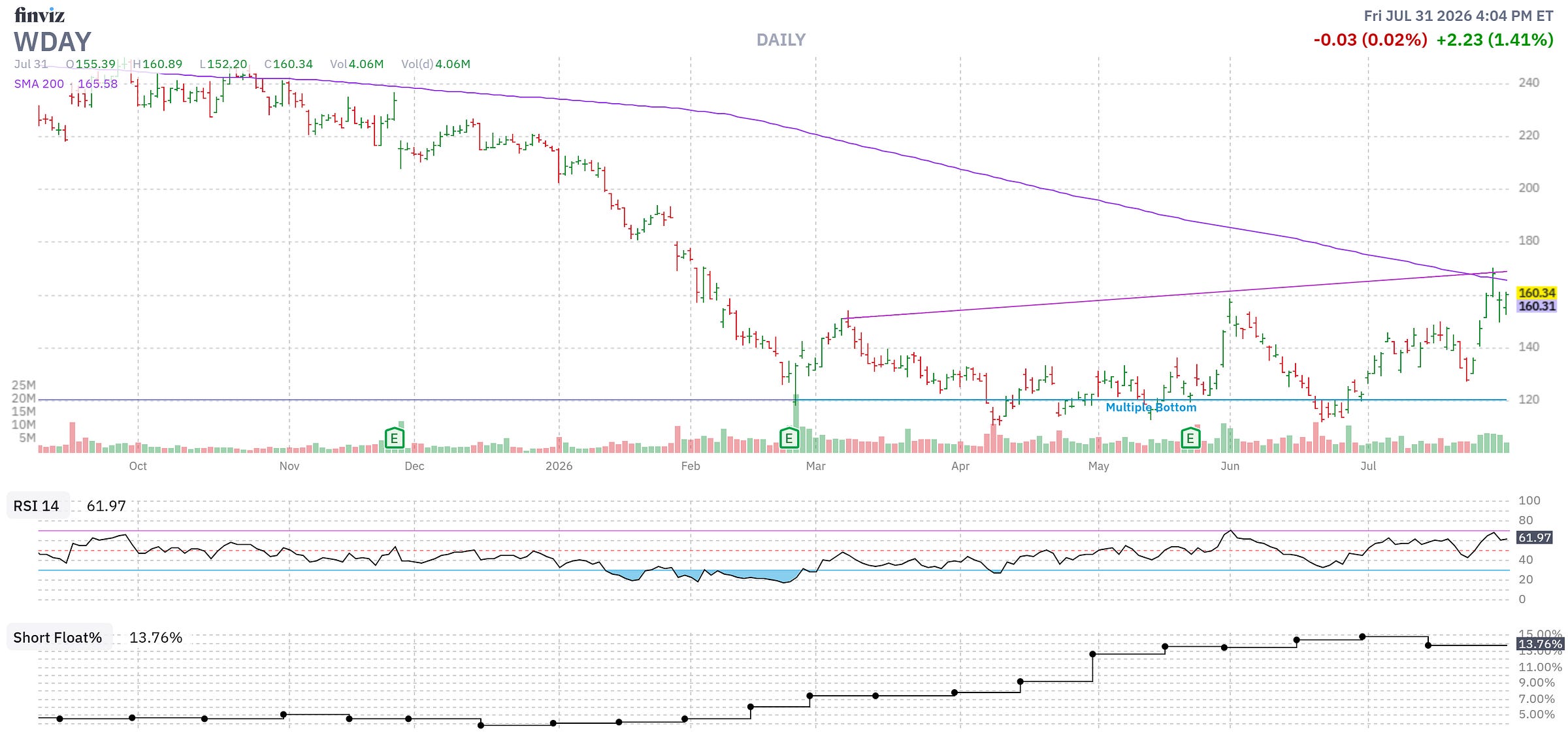Click the Jul 31 date label
This screenshot has width=1568, height=748.
click(31, 64)
